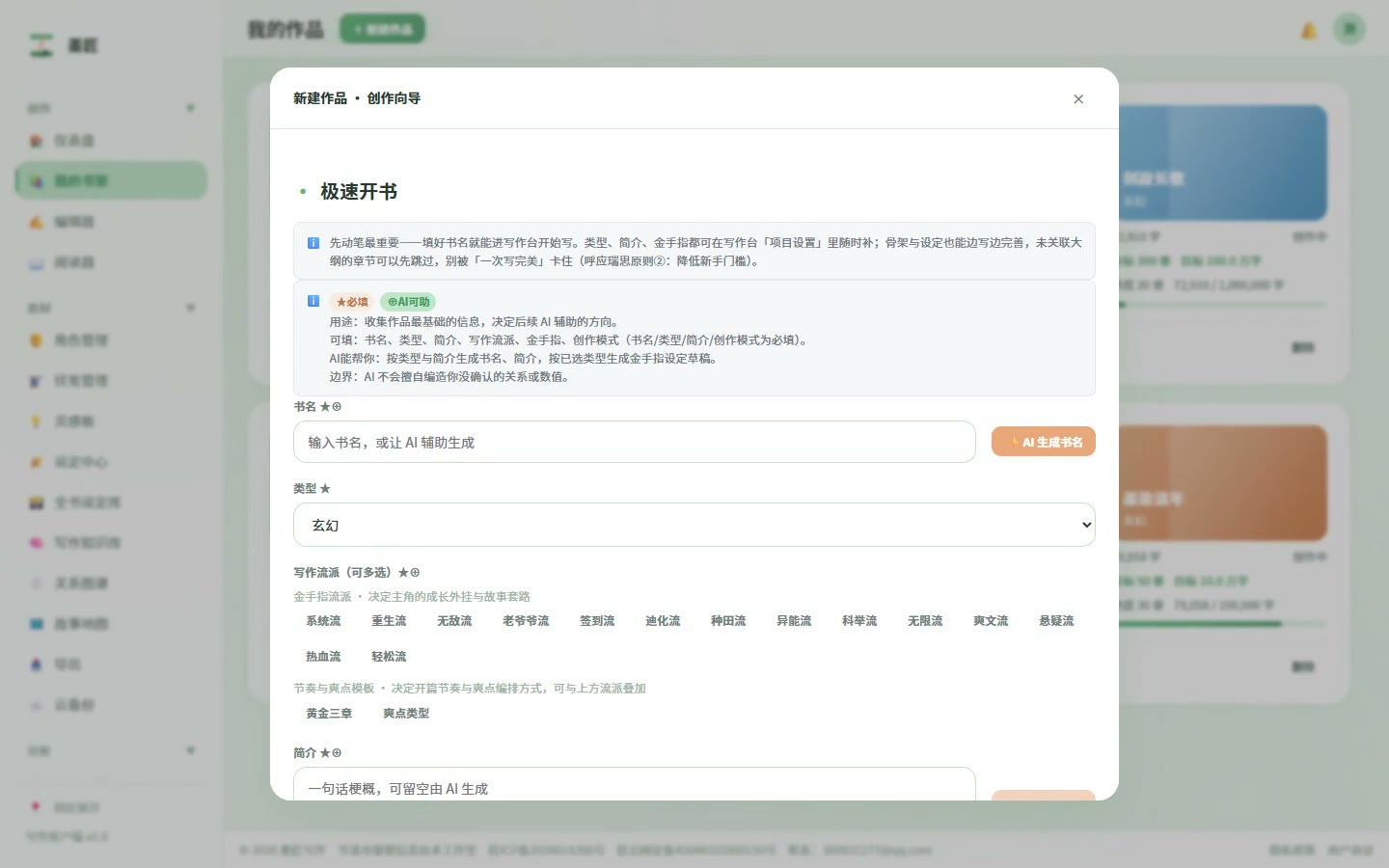The width and height of the screenshot is (1389, 868).
Task: Open the 类型 dropdown showing 玄幻
Action: [x=694, y=525]
